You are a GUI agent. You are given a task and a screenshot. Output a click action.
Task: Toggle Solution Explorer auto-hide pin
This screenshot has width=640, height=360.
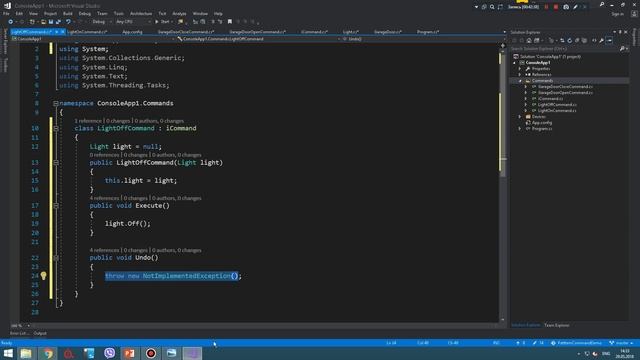(x=620, y=32)
